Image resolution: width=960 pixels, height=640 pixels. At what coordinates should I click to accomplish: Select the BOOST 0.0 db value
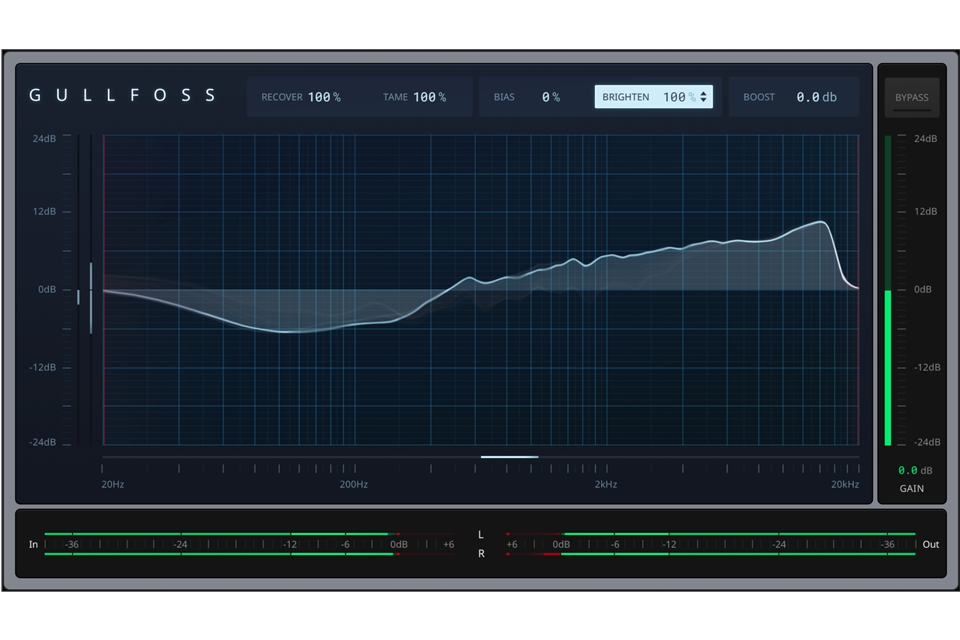click(816, 97)
